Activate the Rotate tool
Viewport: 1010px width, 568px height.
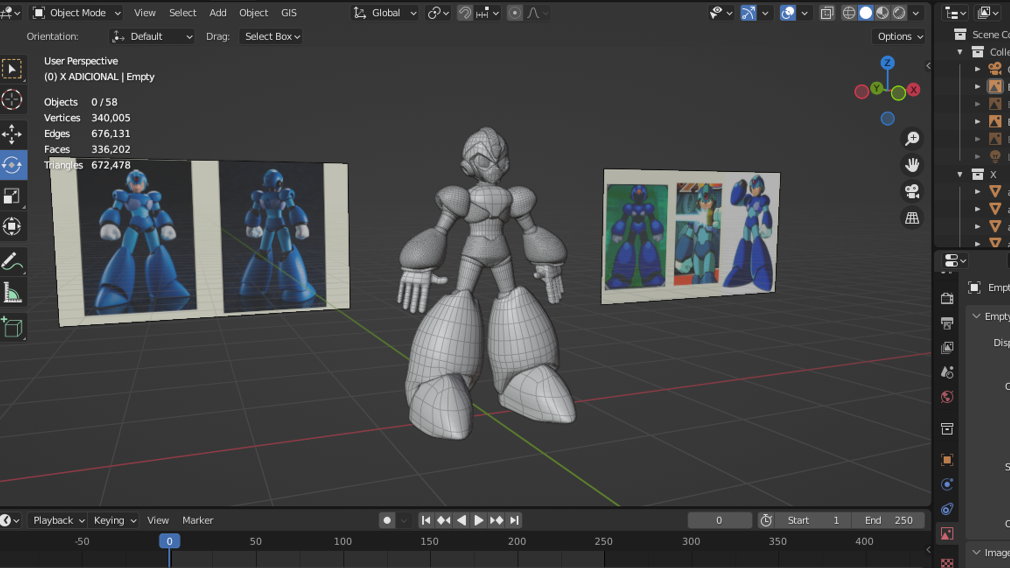point(12,165)
